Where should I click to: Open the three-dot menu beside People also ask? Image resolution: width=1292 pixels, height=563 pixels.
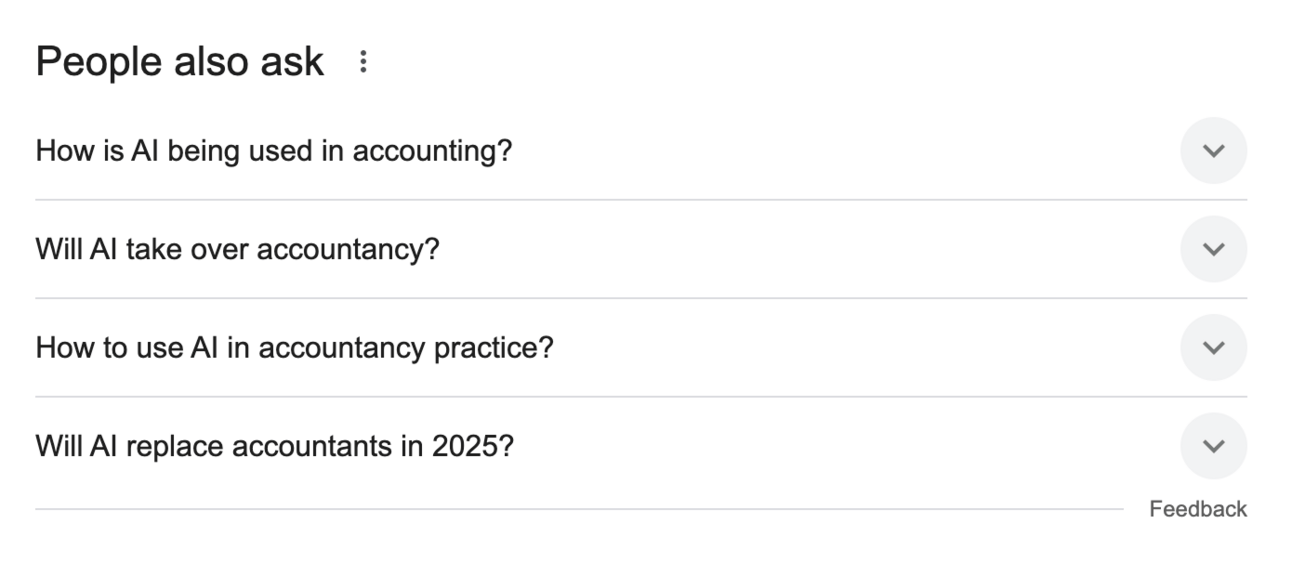362,63
